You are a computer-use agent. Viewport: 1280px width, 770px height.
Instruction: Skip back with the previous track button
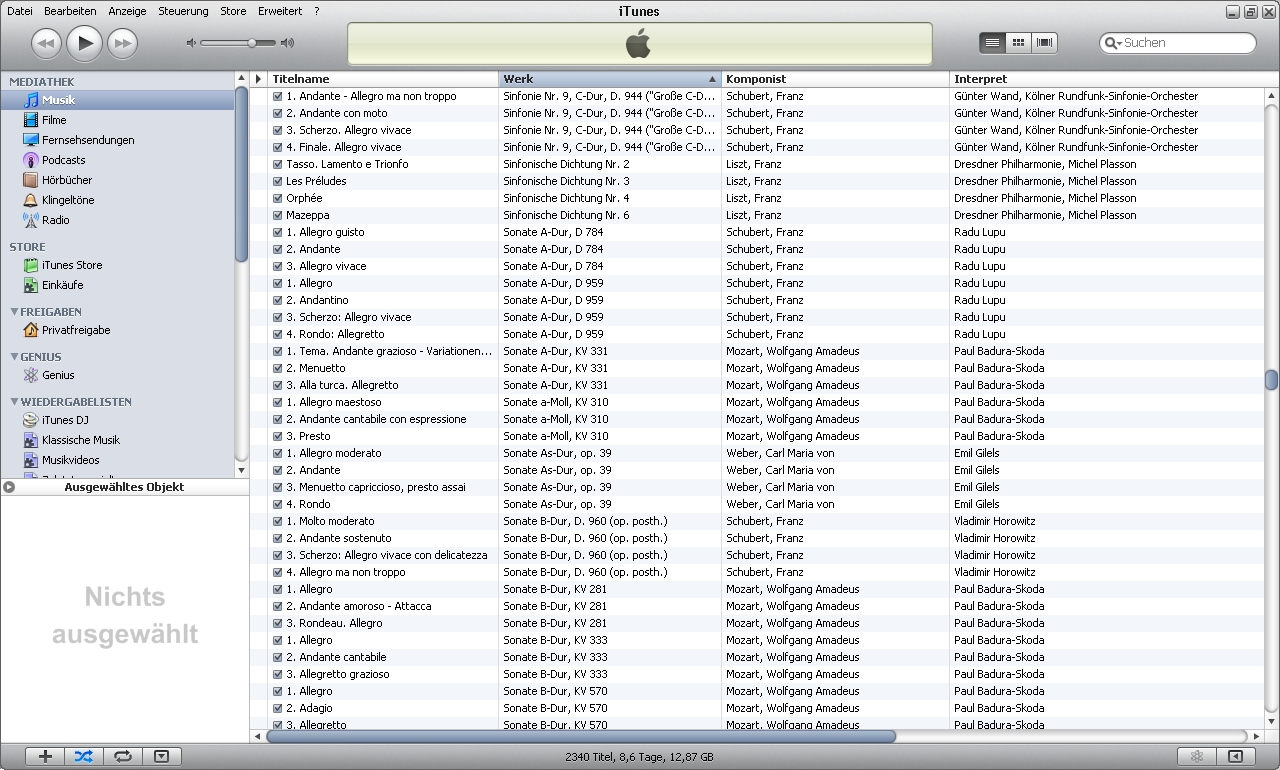(47, 43)
